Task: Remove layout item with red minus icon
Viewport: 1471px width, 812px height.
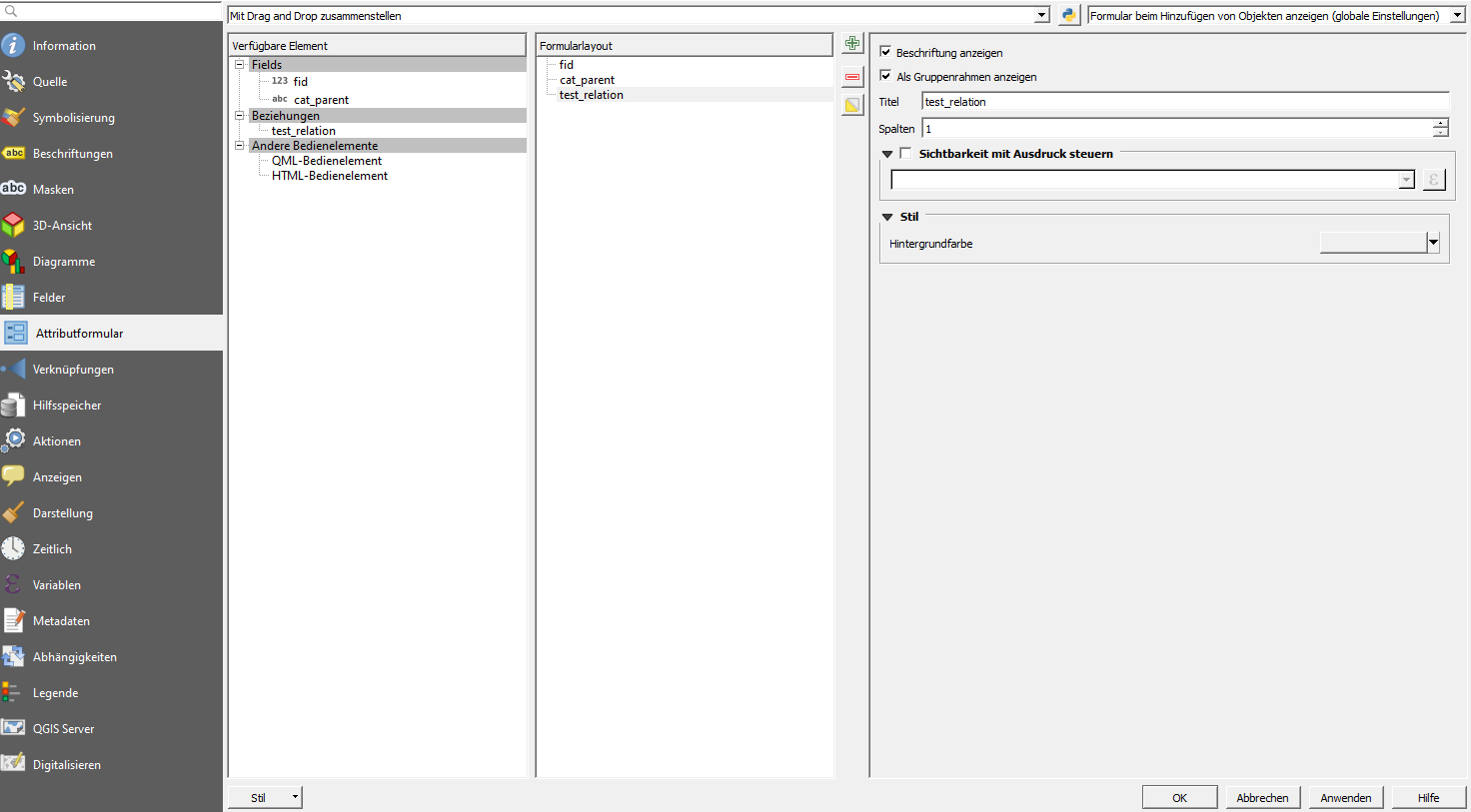Action: point(851,76)
